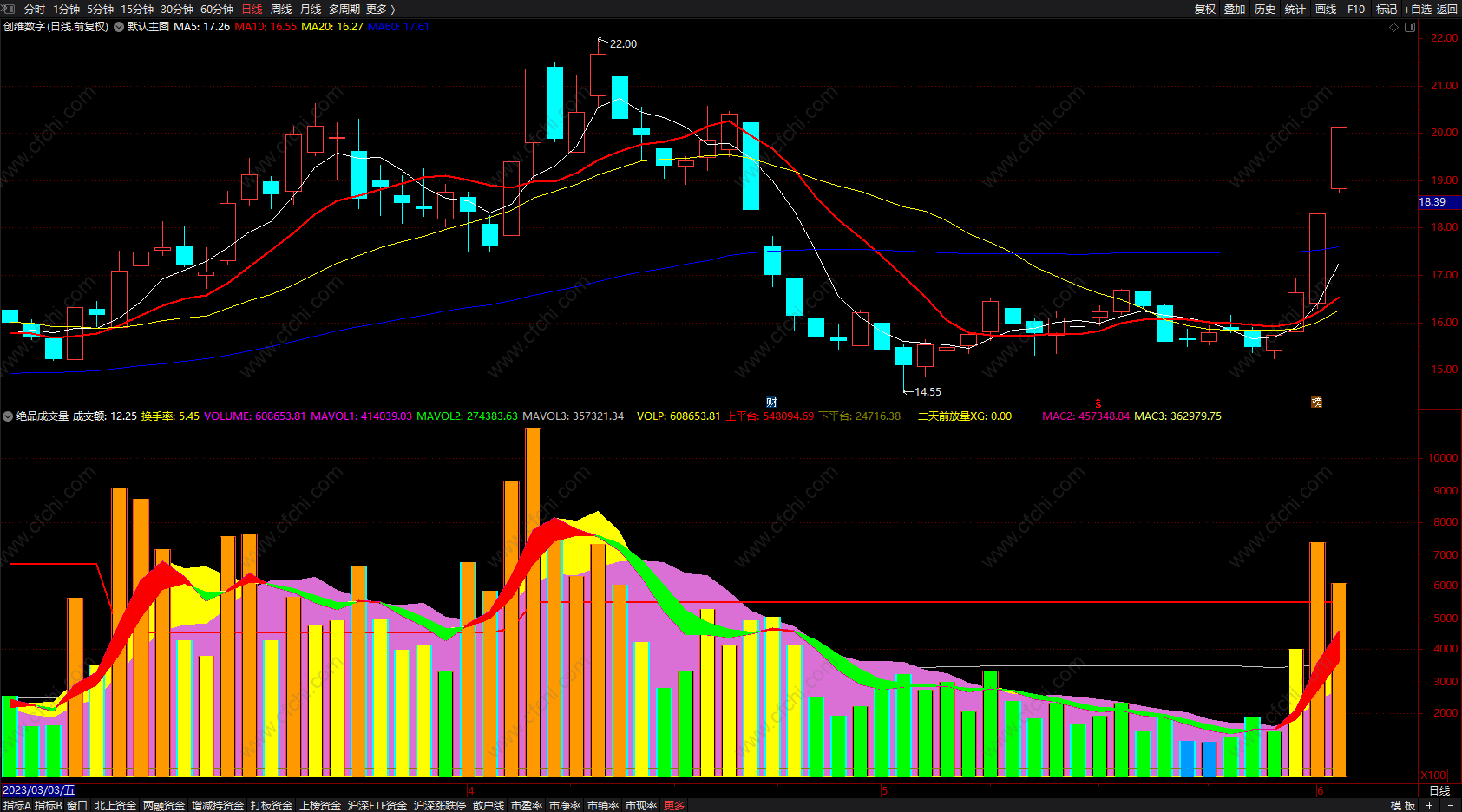Click the 14.55 low price annotation

point(928,391)
